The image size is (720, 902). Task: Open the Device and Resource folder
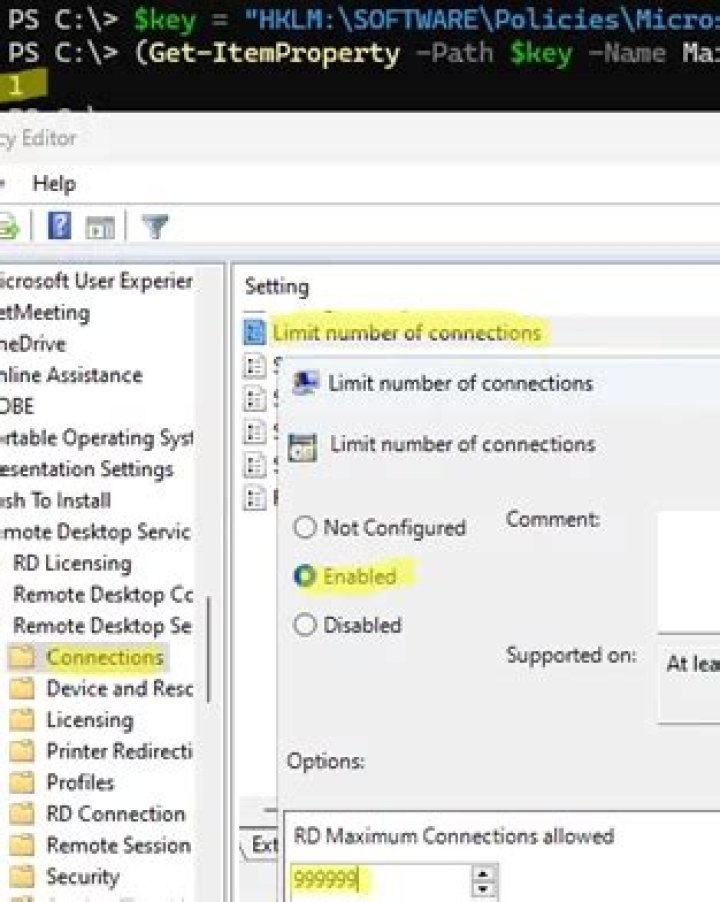point(120,689)
